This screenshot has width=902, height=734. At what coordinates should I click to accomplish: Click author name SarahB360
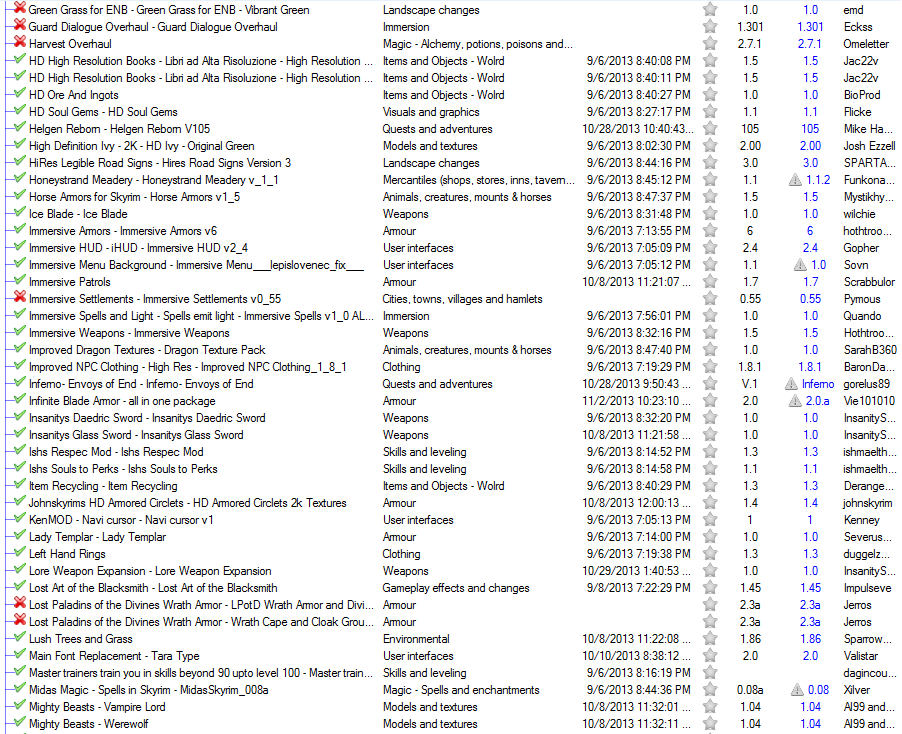point(870,350)
